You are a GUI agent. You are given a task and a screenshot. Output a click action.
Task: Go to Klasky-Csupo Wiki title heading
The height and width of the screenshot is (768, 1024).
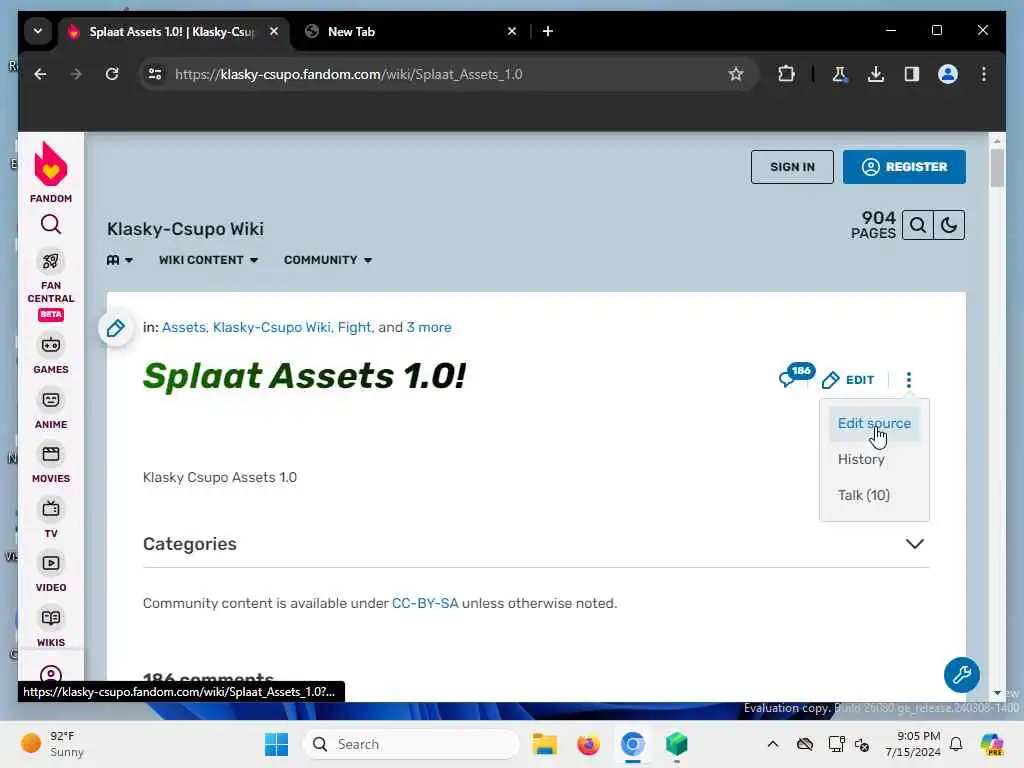[185, 229]
